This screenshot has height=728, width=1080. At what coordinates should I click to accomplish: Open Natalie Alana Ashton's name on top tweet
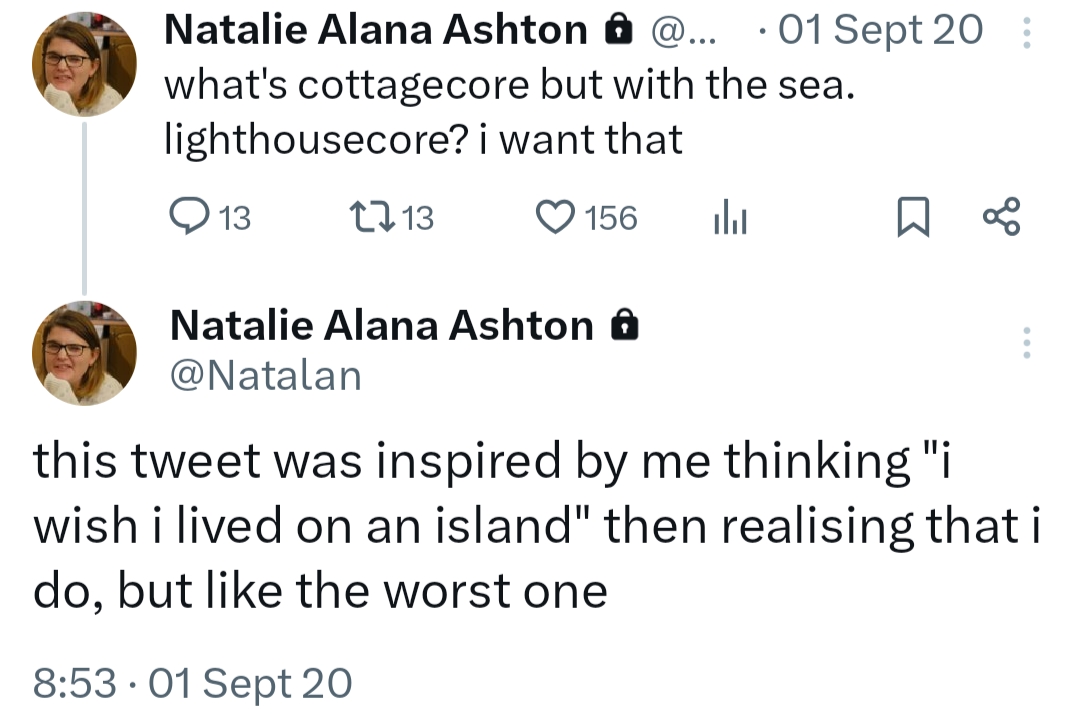click(375, 32)
